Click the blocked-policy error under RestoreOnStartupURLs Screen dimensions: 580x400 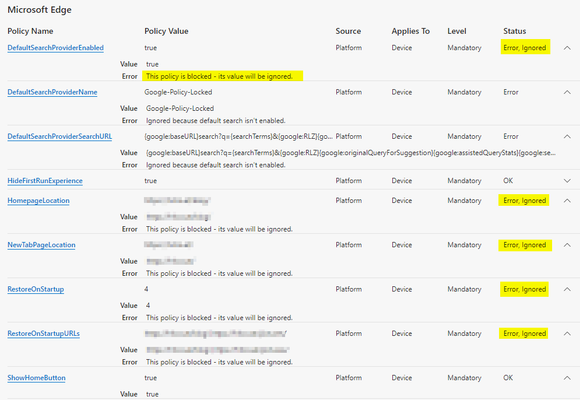219,363
